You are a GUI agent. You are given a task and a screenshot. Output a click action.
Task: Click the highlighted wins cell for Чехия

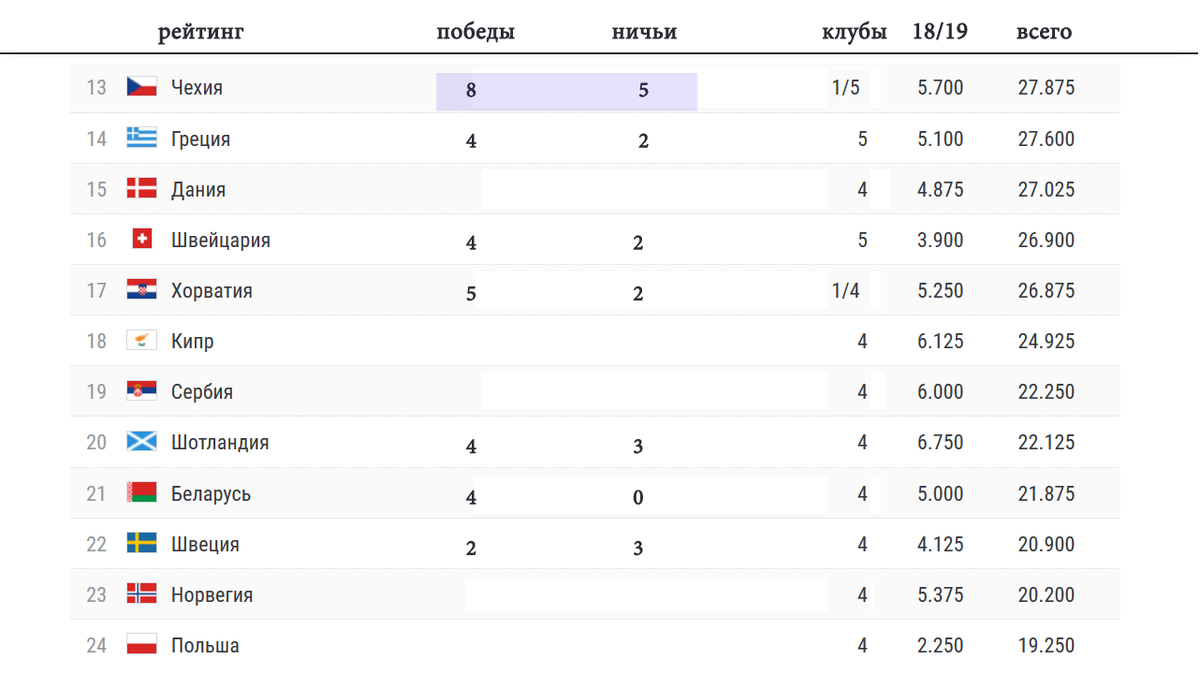click(471, 91)
